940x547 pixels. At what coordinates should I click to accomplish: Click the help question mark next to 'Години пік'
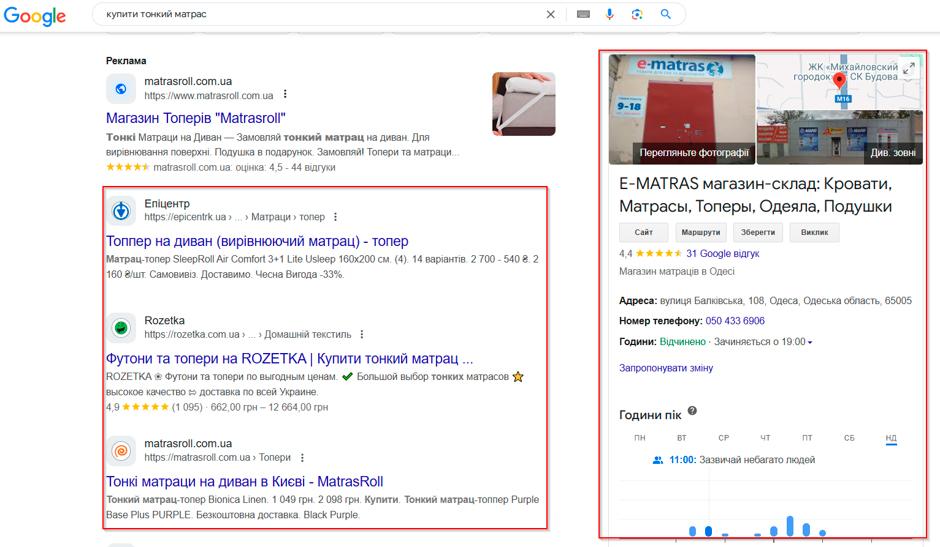click(692, 411)
